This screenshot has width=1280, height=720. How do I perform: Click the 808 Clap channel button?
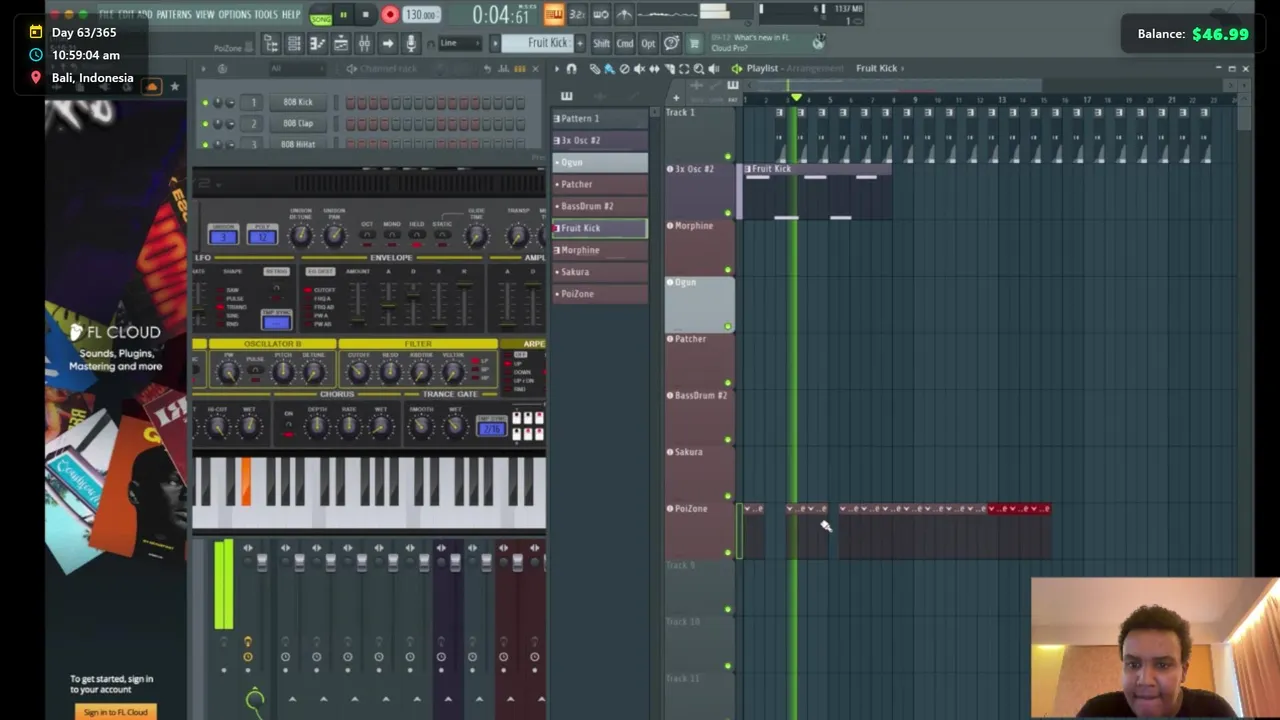coord(297,123)
